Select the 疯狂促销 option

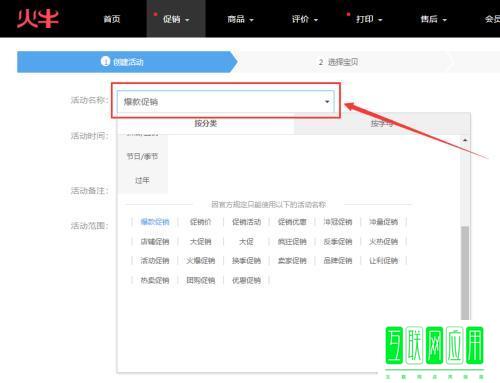[x=292, y=241]
